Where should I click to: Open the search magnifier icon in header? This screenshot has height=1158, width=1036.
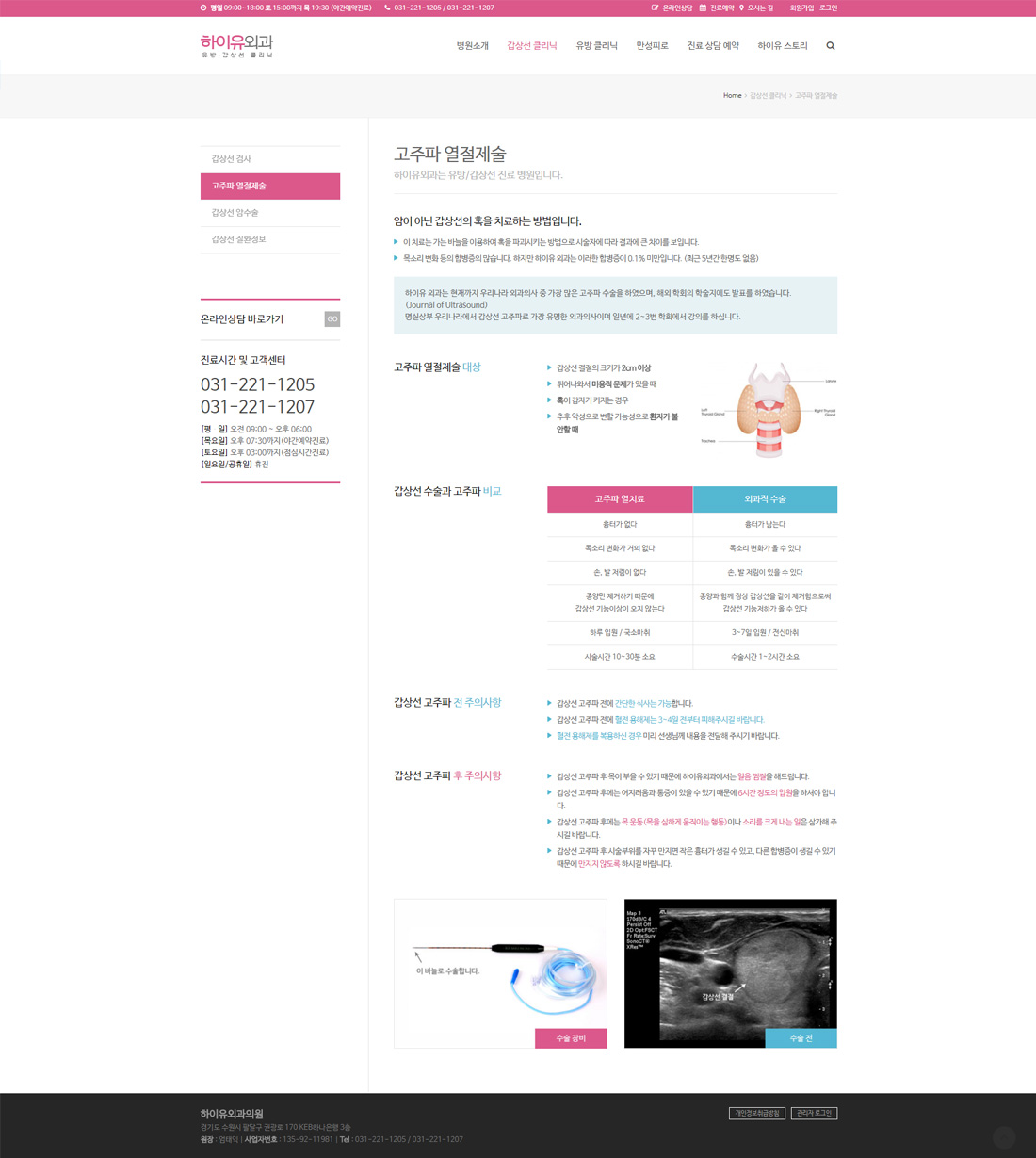pos(831,45)
